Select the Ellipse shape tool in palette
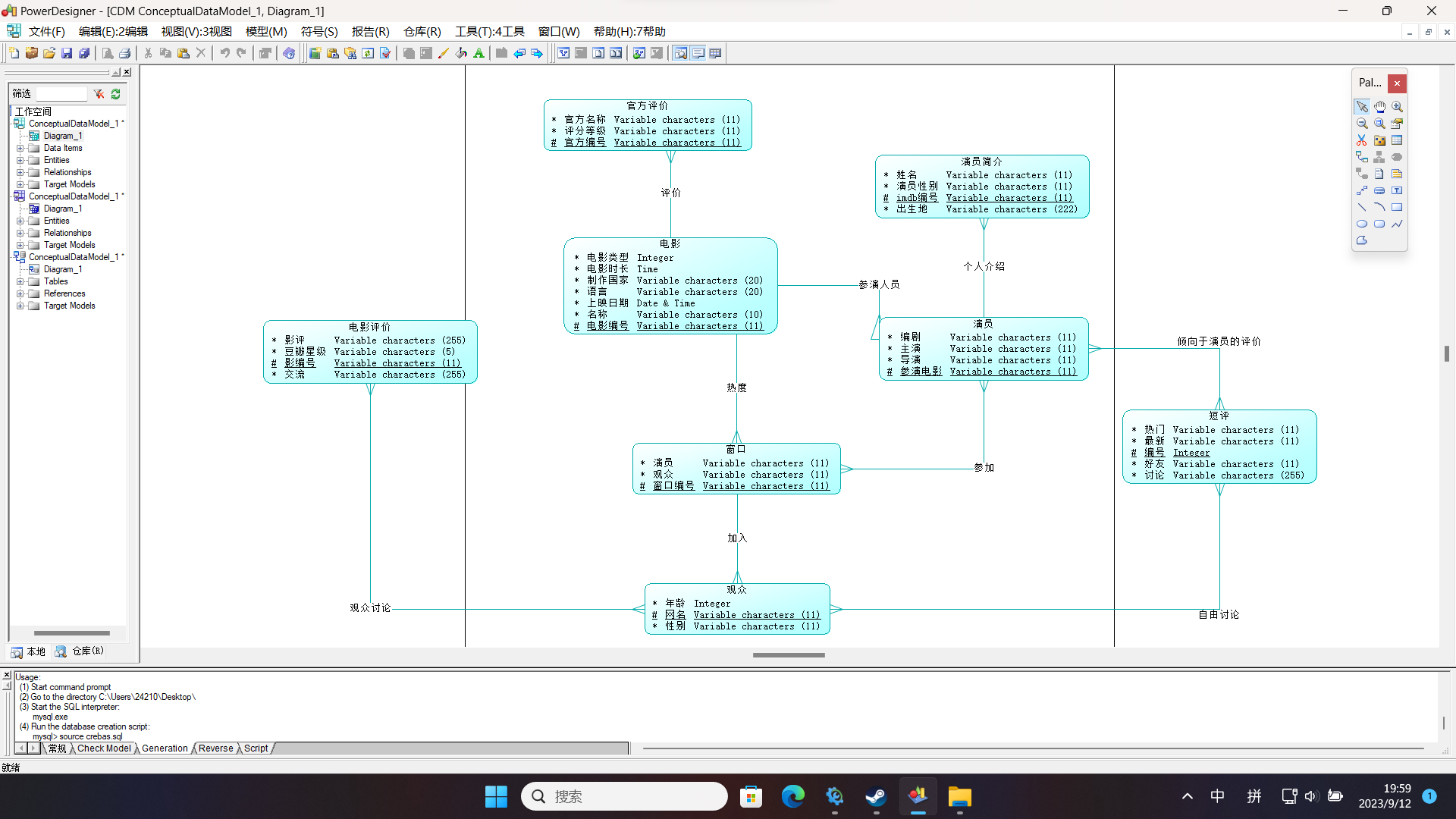 click(x=1362, y=224)
